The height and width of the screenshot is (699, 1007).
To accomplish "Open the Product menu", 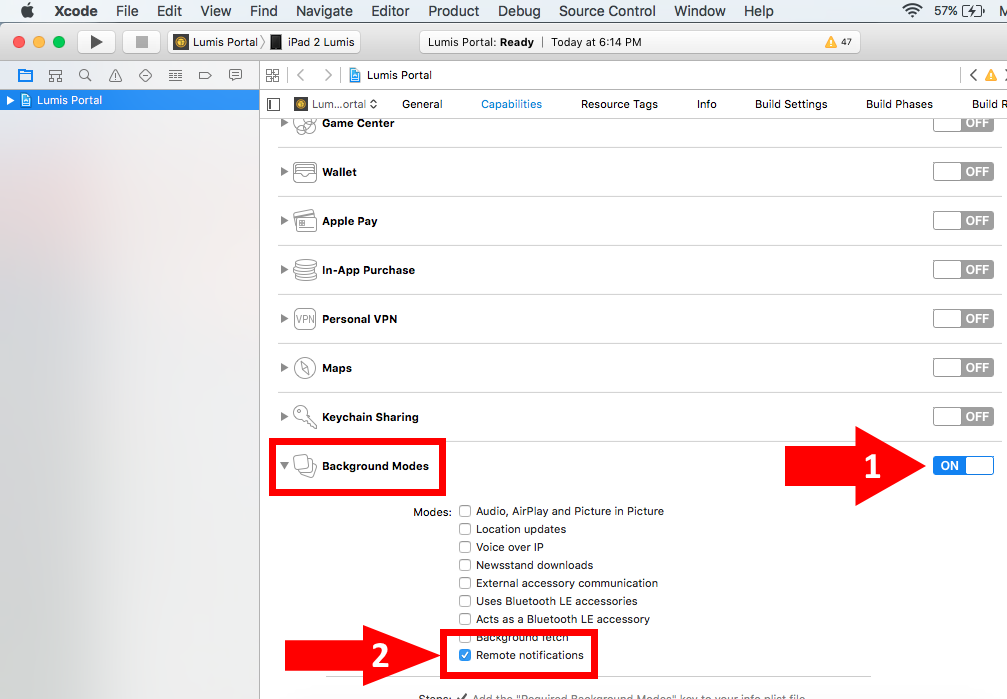I will click(x=453, y=11).
